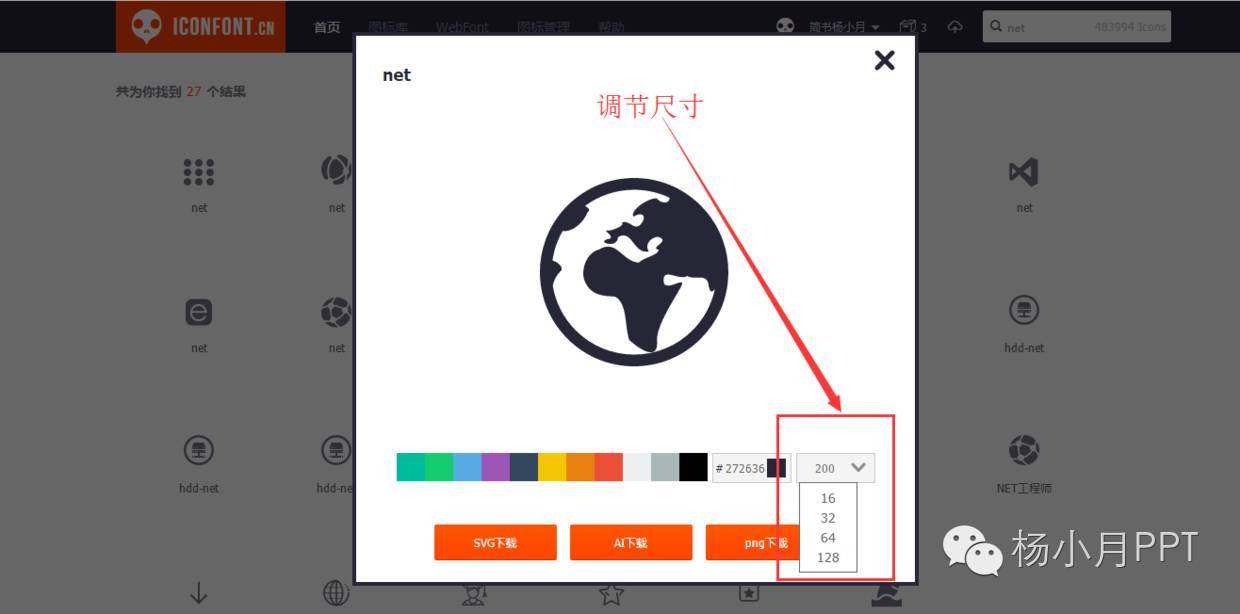
Task: Click the SVG下载 button
Action: (495, 542)
